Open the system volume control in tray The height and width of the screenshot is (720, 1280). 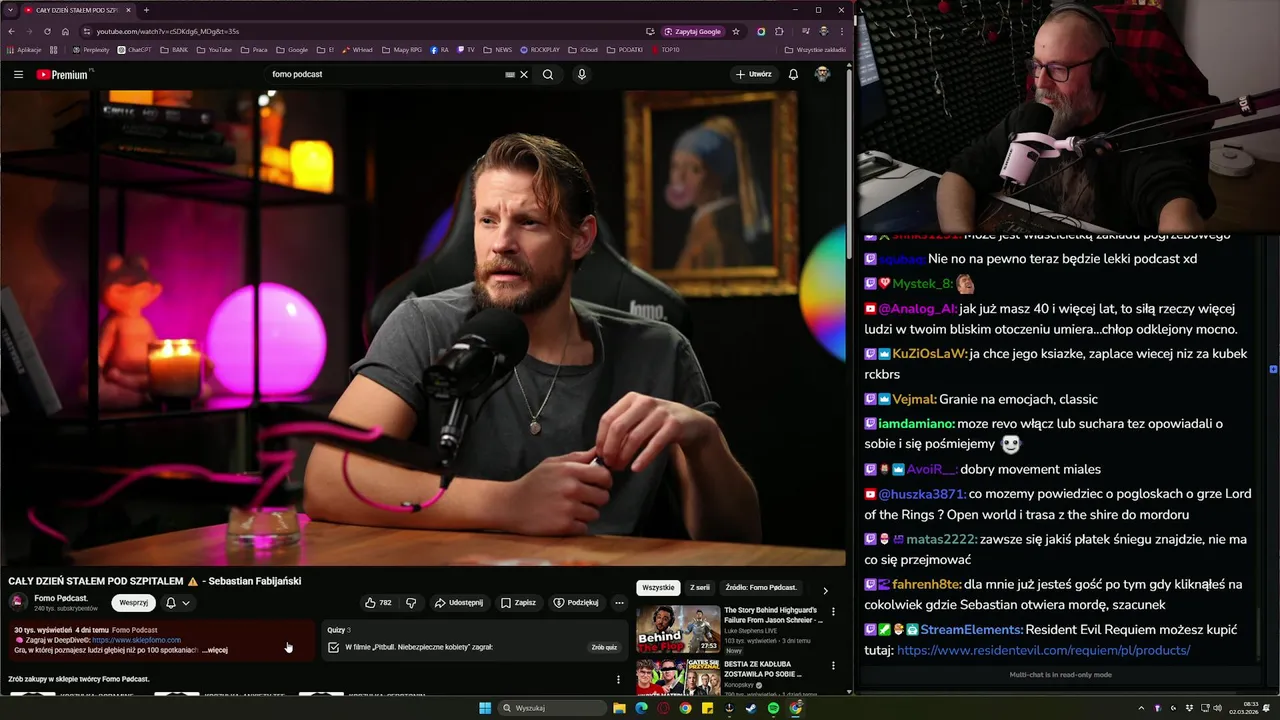click(x=1217, y=708)
